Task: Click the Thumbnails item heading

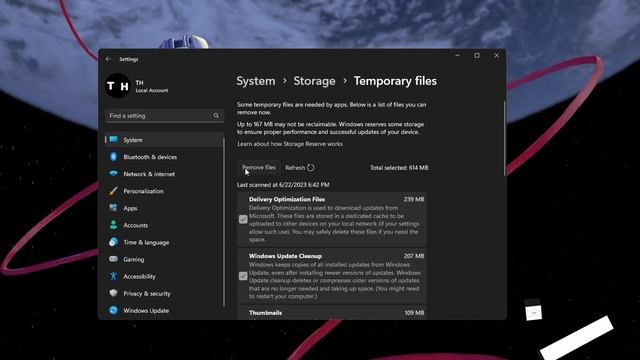Action: pos(265,313)
